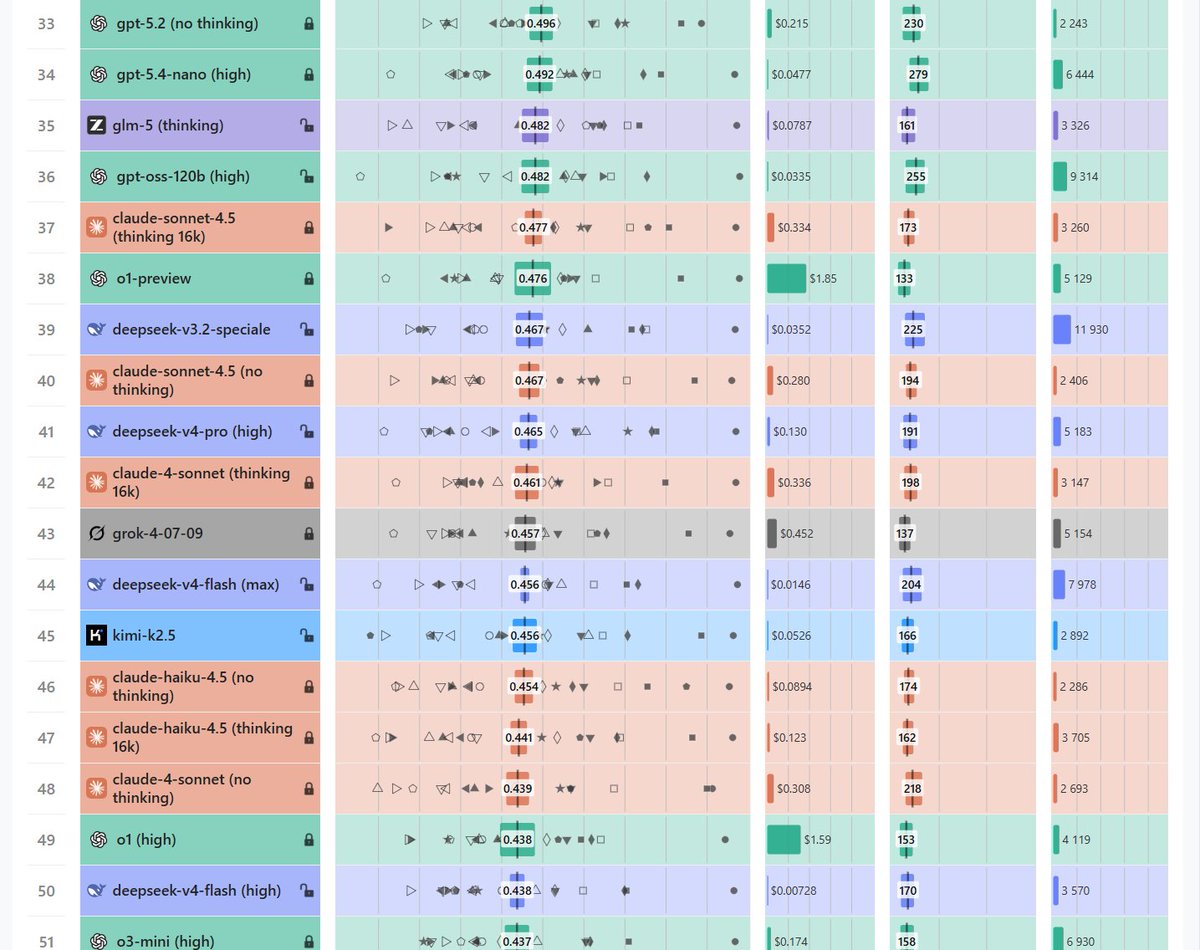Click the whale logo next to deepseek-v4-pro (high)

click(x=97, y=431)
